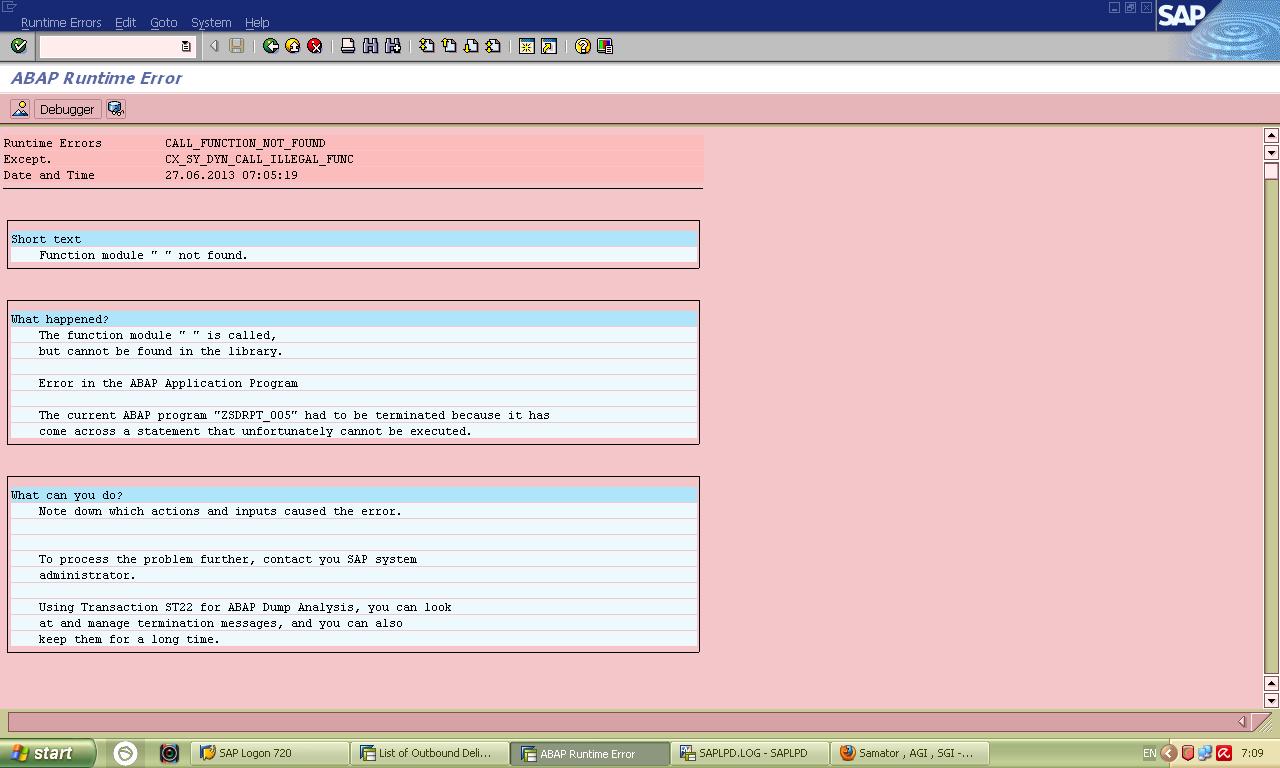Go to Previous Page icon
The height and width of the screenshot is (768, 1280).
[x=449, y=46]
